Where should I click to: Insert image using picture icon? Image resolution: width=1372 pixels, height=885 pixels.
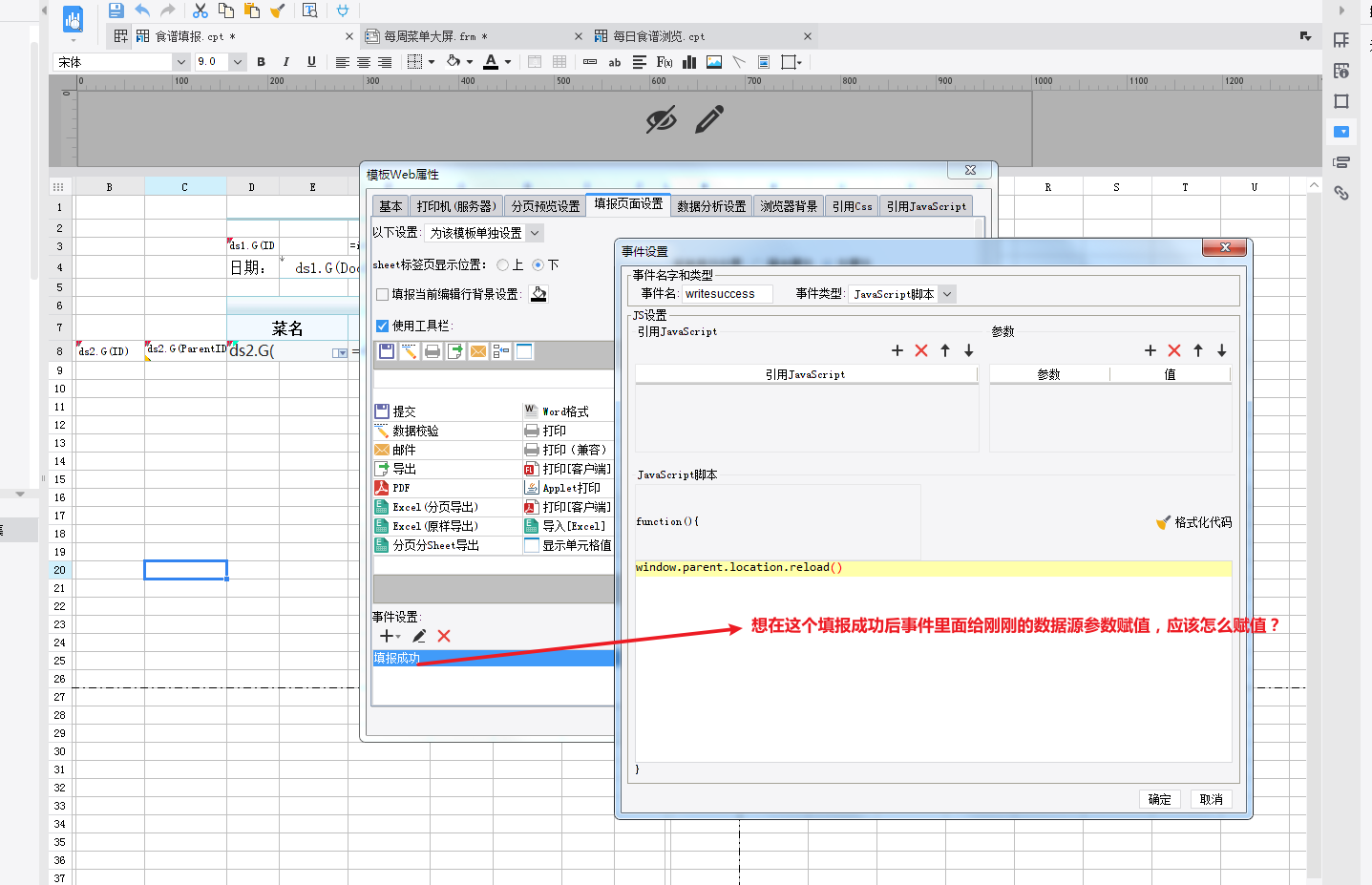click(714, 62)
